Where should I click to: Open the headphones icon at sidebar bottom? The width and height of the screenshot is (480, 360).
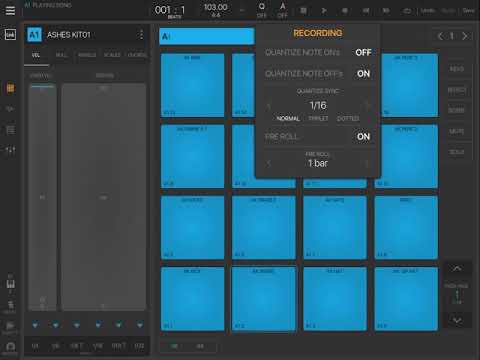point(10,347)
